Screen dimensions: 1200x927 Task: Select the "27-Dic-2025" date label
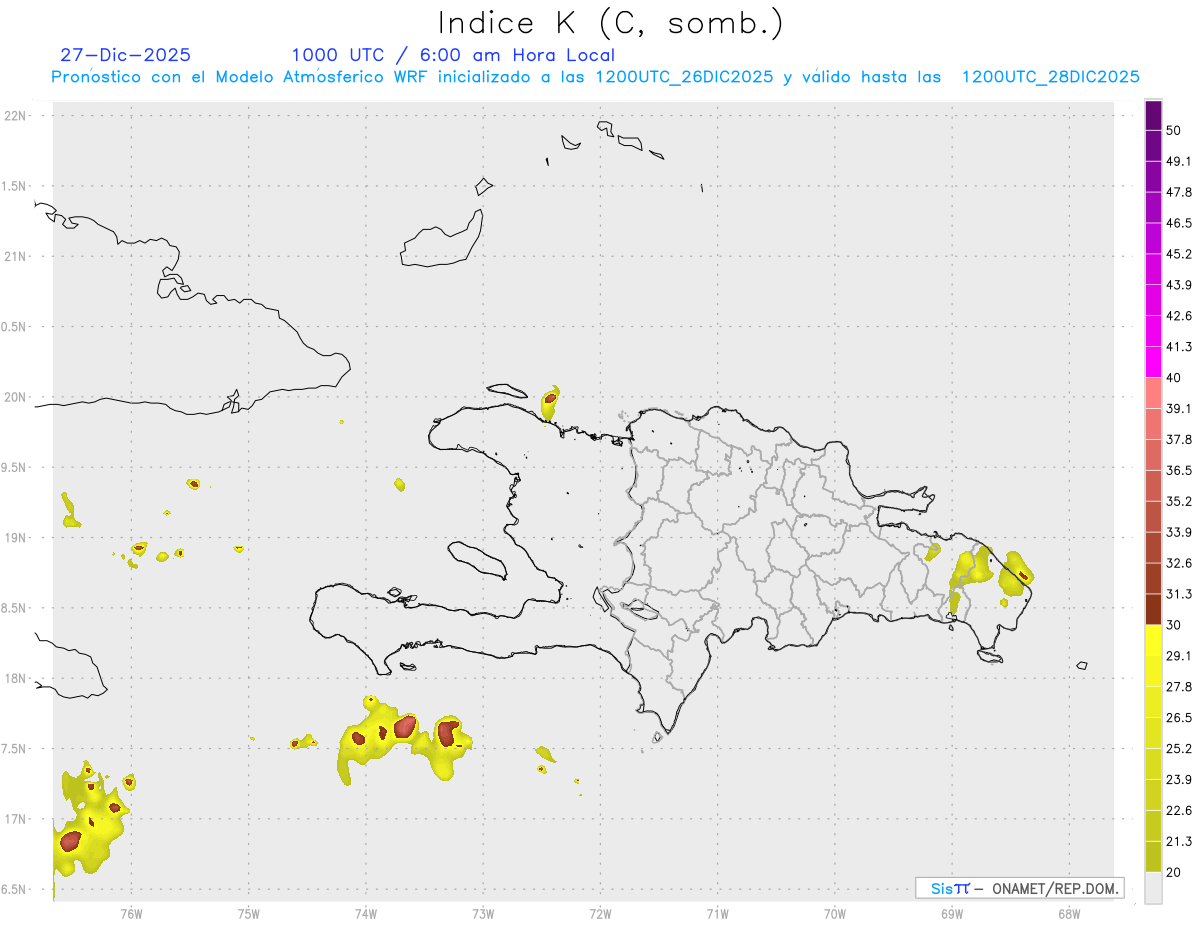(126, 55)
